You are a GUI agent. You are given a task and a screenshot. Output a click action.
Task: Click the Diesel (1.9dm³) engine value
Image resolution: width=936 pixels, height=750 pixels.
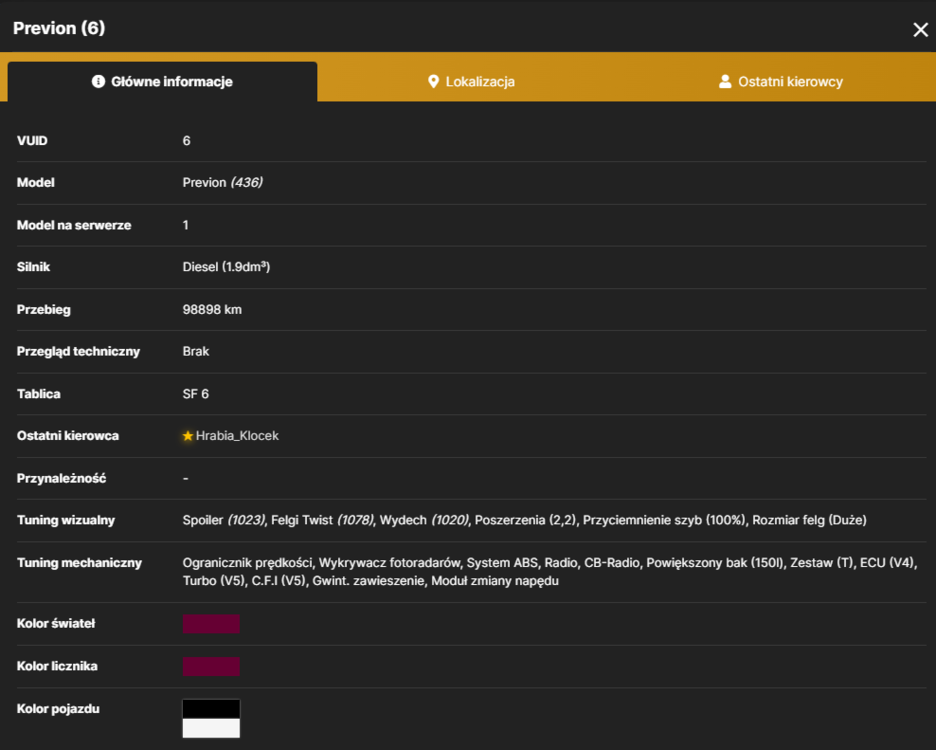tap(226, 267)
